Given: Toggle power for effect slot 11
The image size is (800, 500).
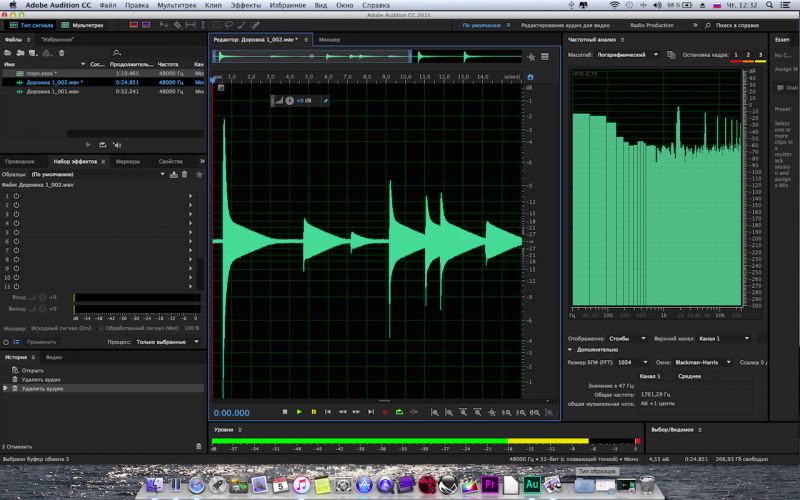Looking at the screenshot, I should point(16,287).
